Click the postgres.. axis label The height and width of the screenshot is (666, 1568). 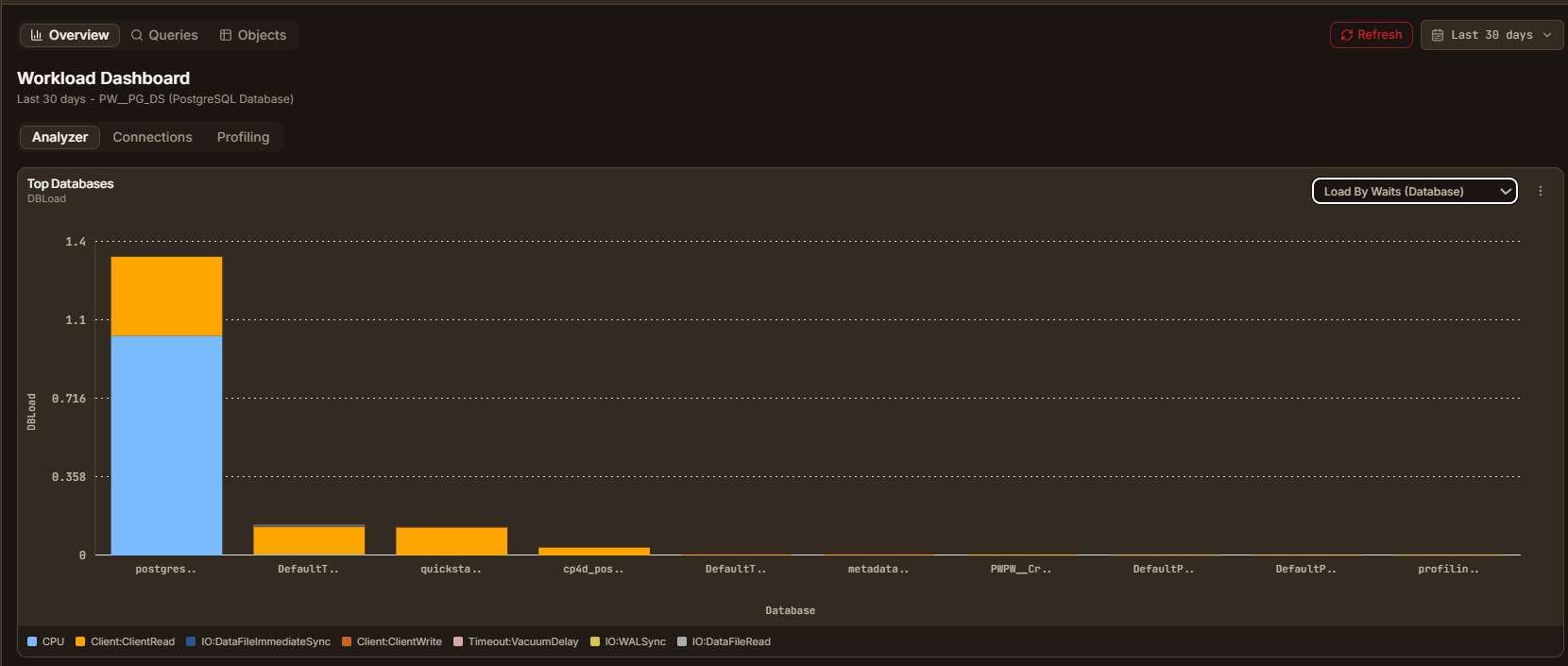point(165,569)
